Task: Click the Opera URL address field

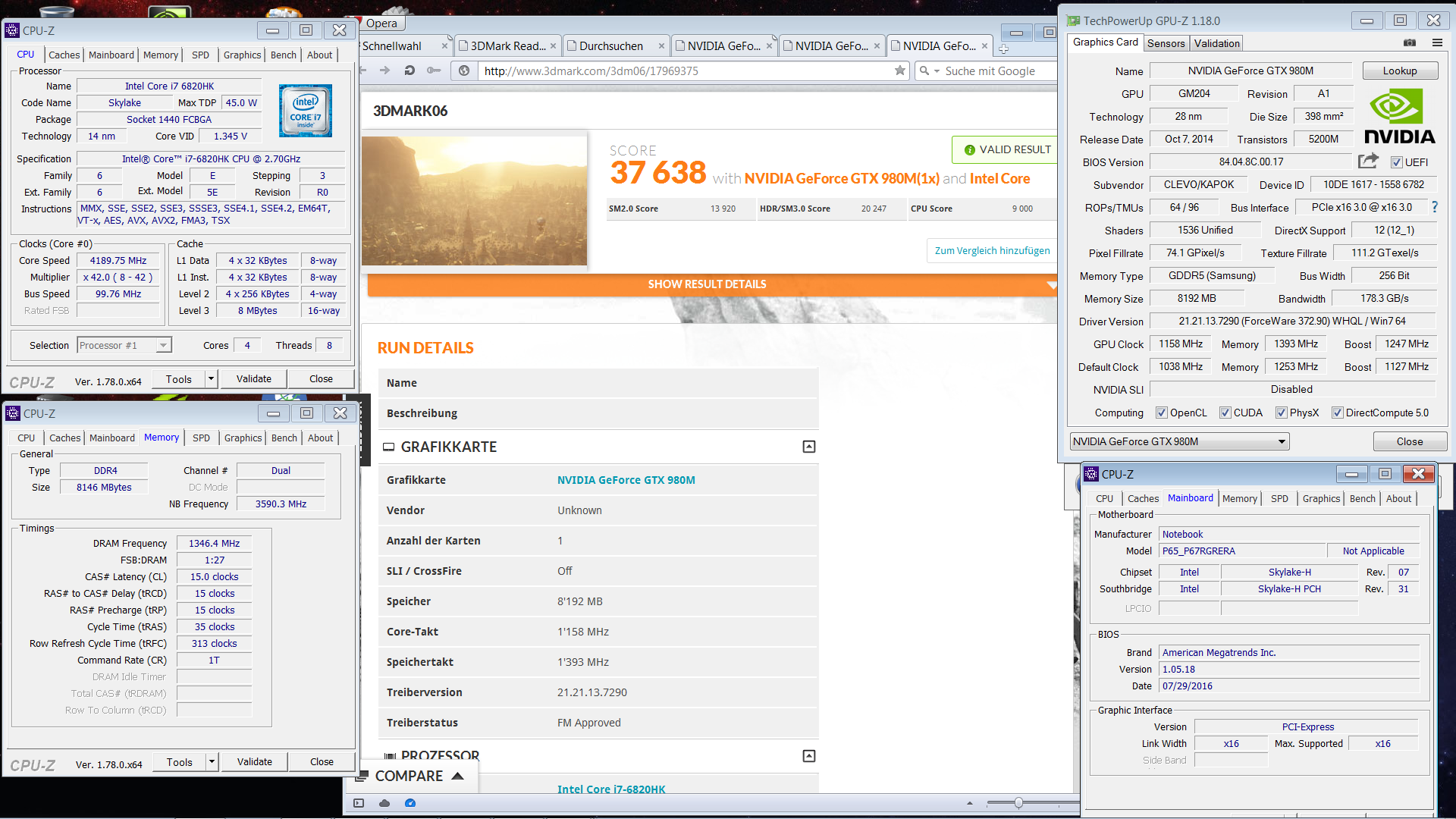Action: coord(686,71)
